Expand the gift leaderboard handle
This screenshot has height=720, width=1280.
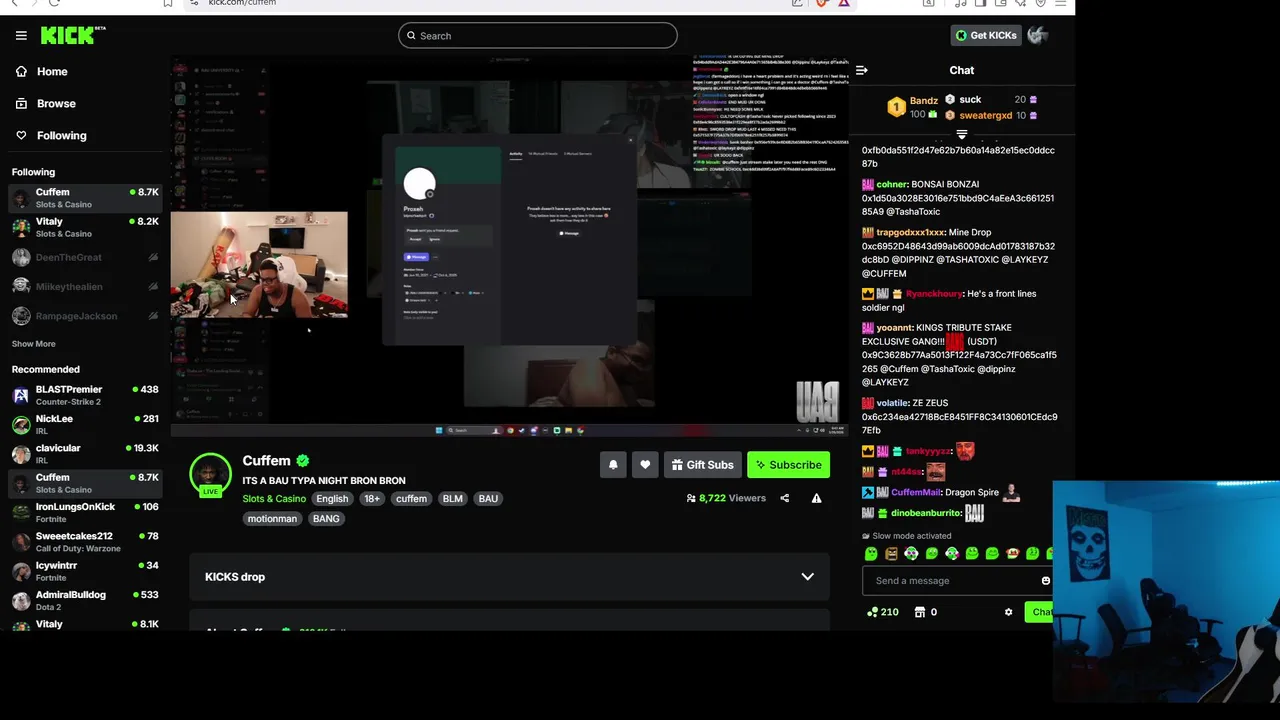point(961,134)
